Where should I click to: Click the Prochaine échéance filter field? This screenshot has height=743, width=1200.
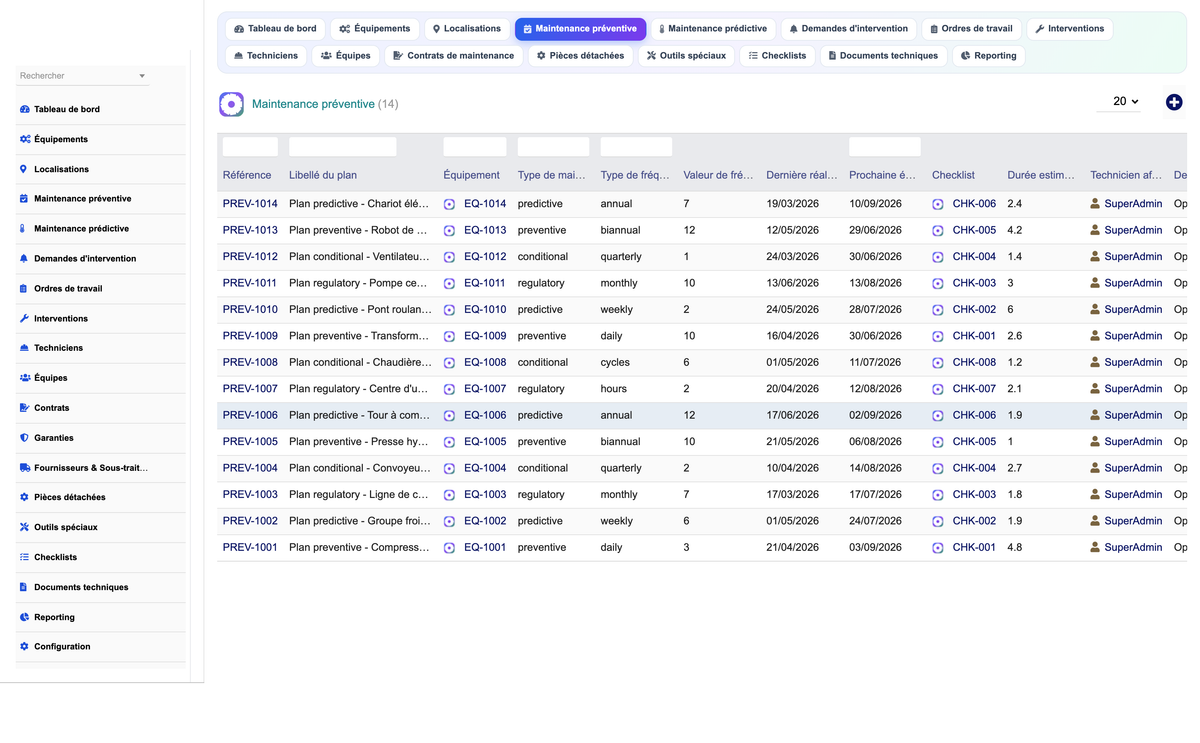click(x=885, y=147)
